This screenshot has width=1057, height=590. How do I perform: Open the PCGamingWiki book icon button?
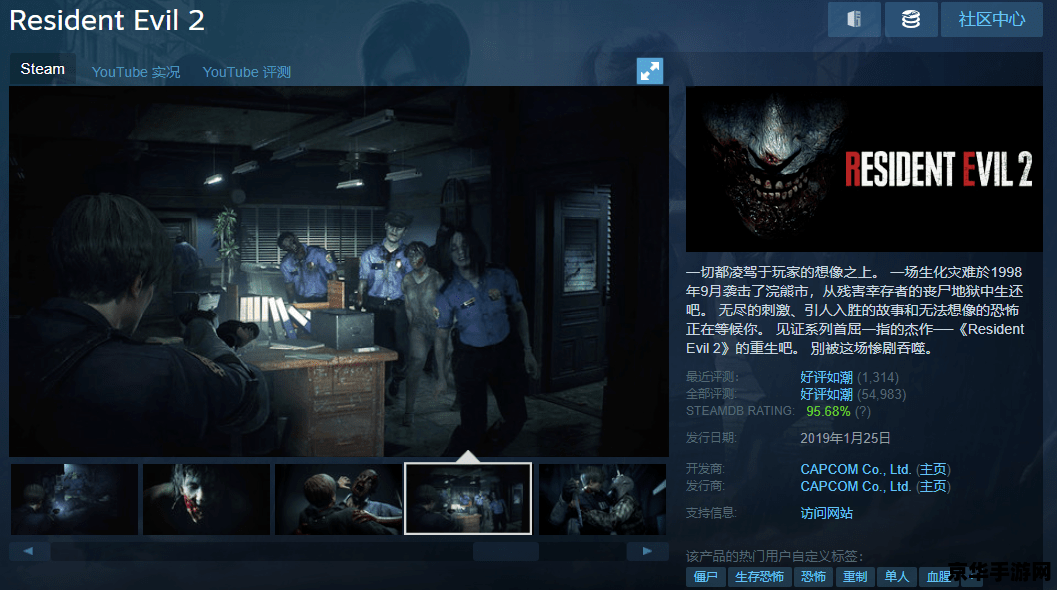tap(854, 19)
